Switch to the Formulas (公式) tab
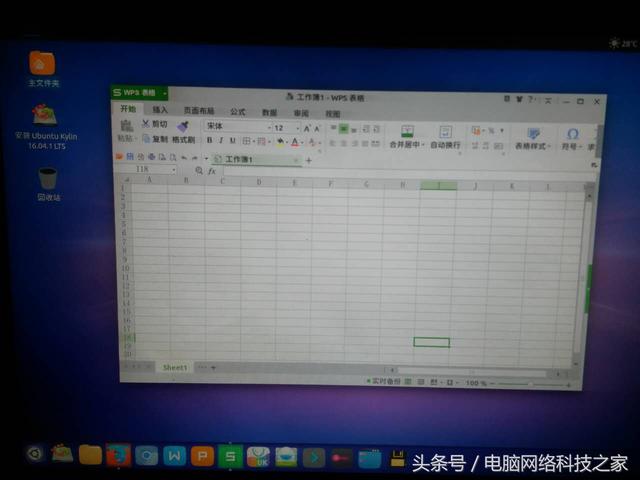 238,111
